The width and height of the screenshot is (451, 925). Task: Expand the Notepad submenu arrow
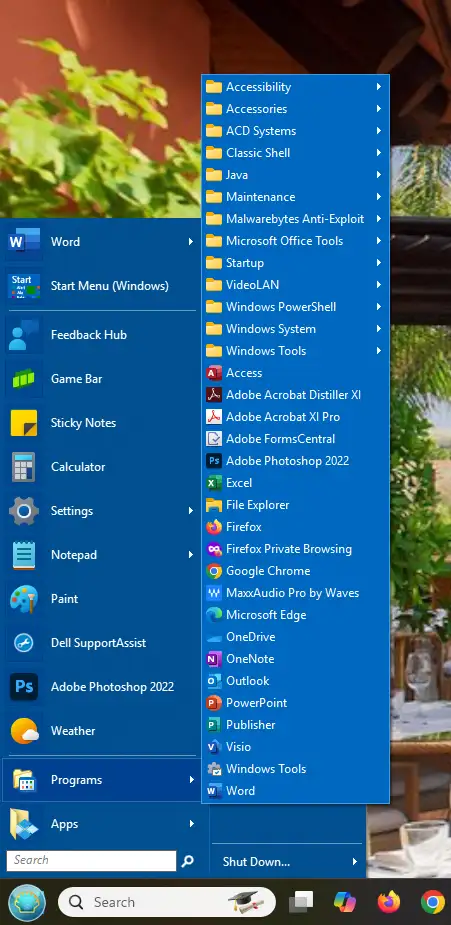(x=190, y=555)
